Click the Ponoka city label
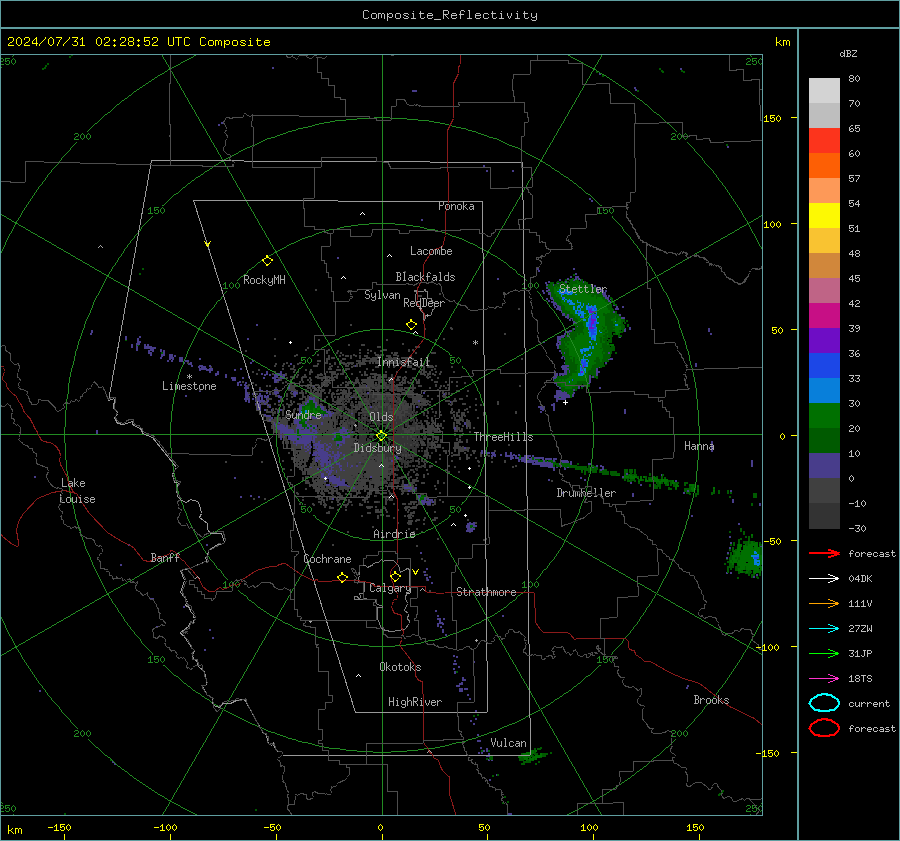 [456, 206]
